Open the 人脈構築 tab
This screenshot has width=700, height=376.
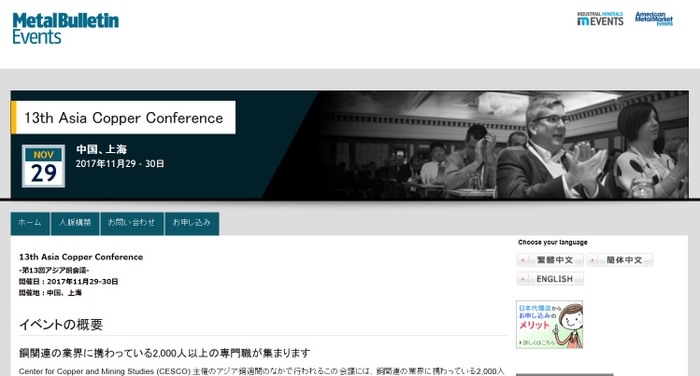click(x=75, y=223)
